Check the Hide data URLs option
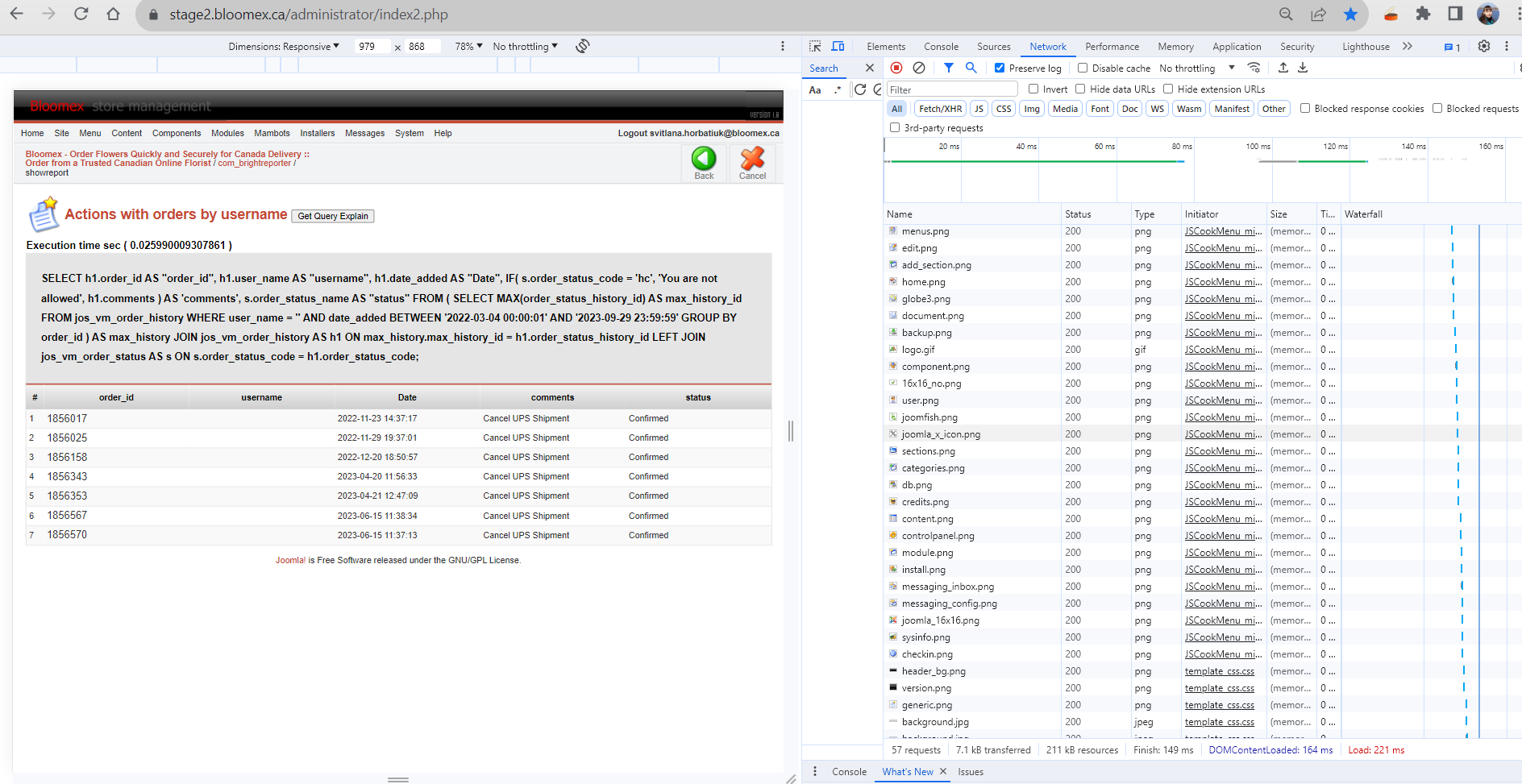The width and height of the screenshot is (1522, 784). [x=1080, y=89]
